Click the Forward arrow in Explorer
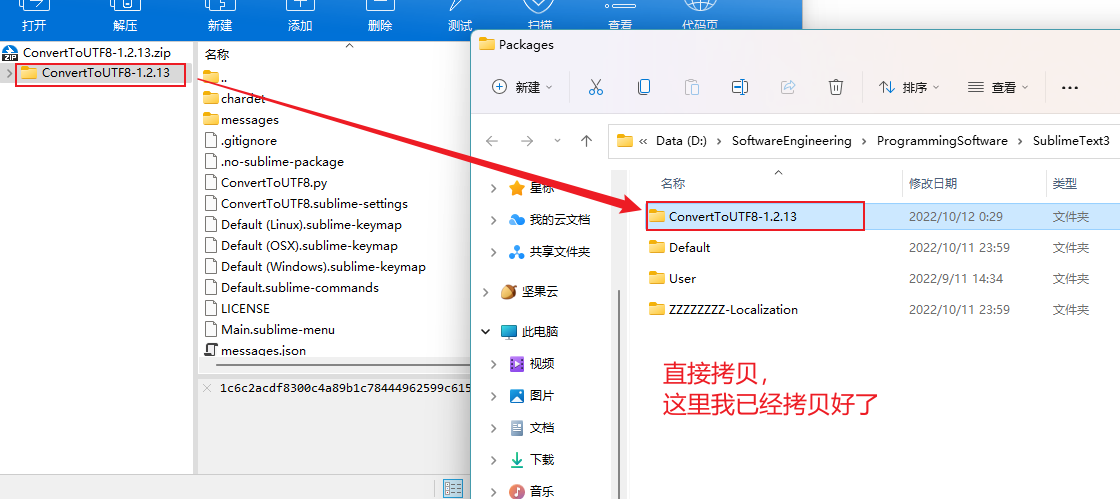Viewport: 1120px width, 499px height. (527, 141)
